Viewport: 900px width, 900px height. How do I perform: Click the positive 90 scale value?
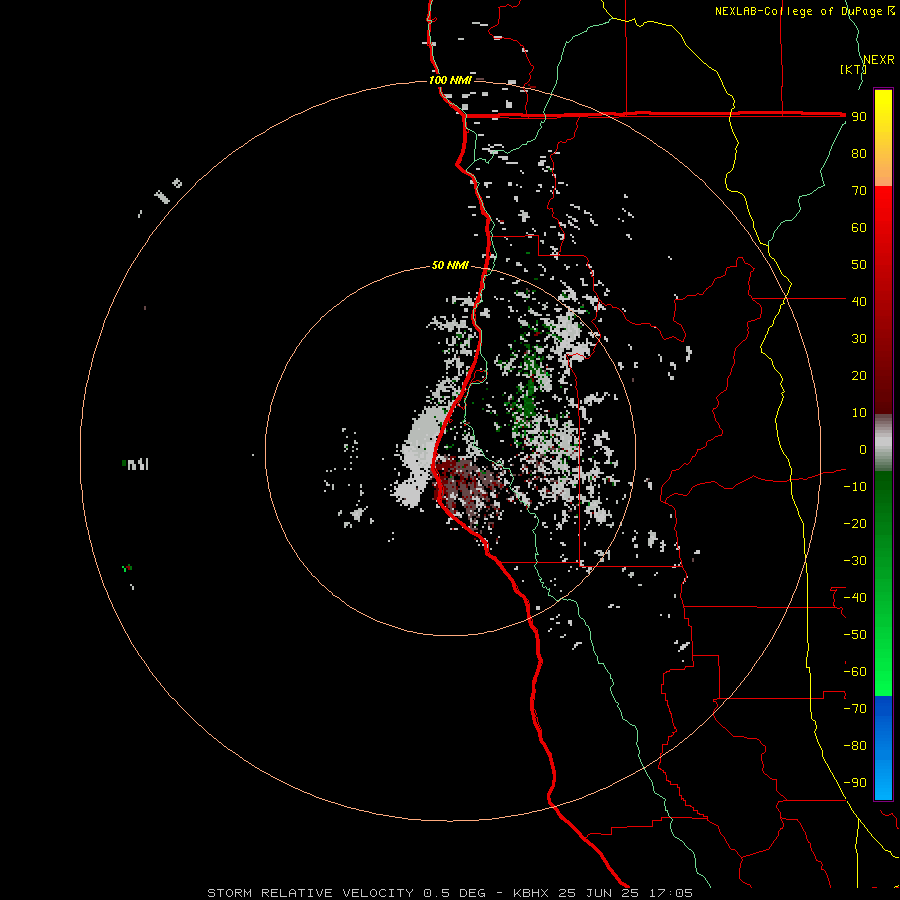coord(859,117)
